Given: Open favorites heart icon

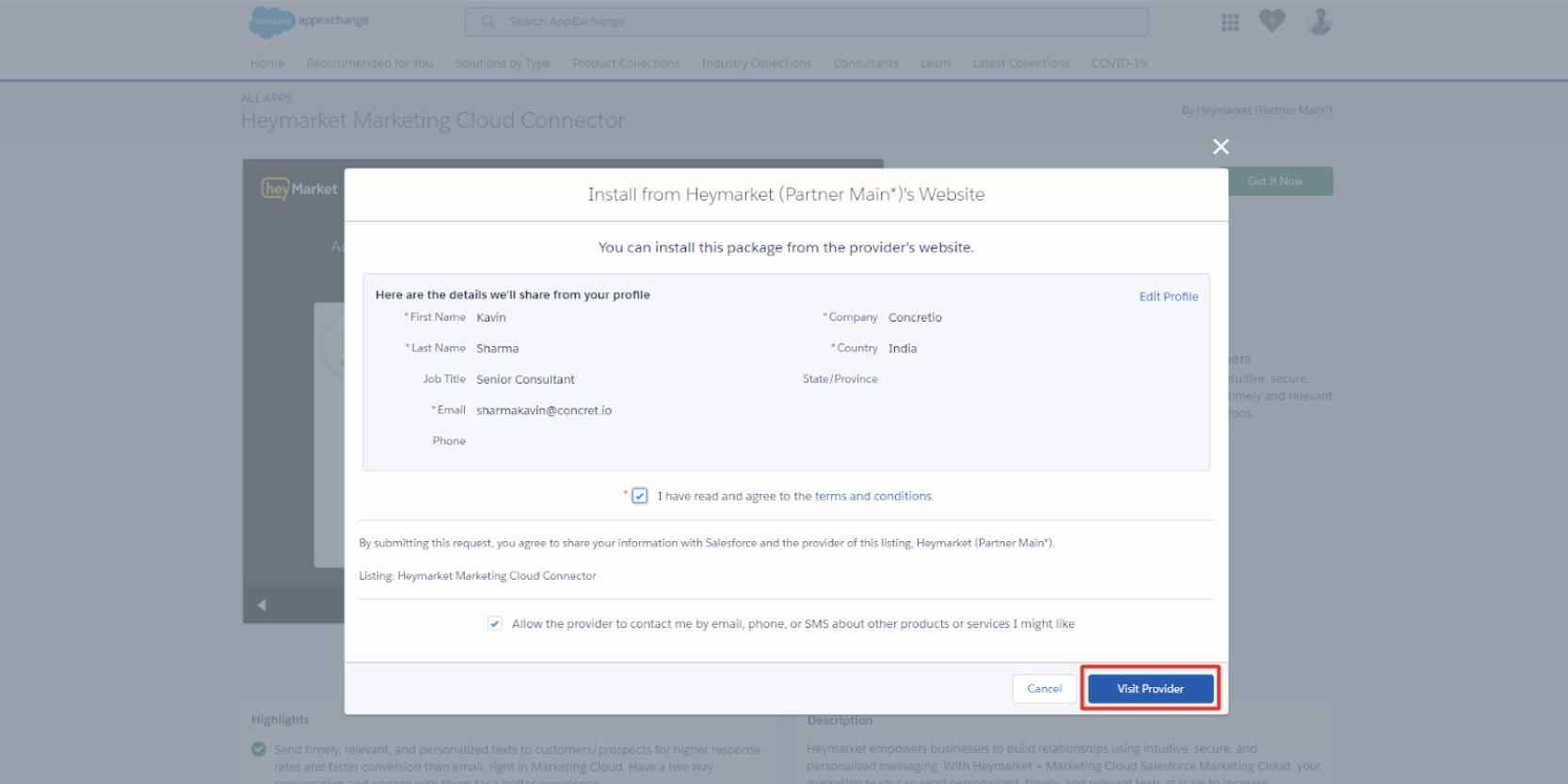Looking at the screenshot, I should (1272, 21).
